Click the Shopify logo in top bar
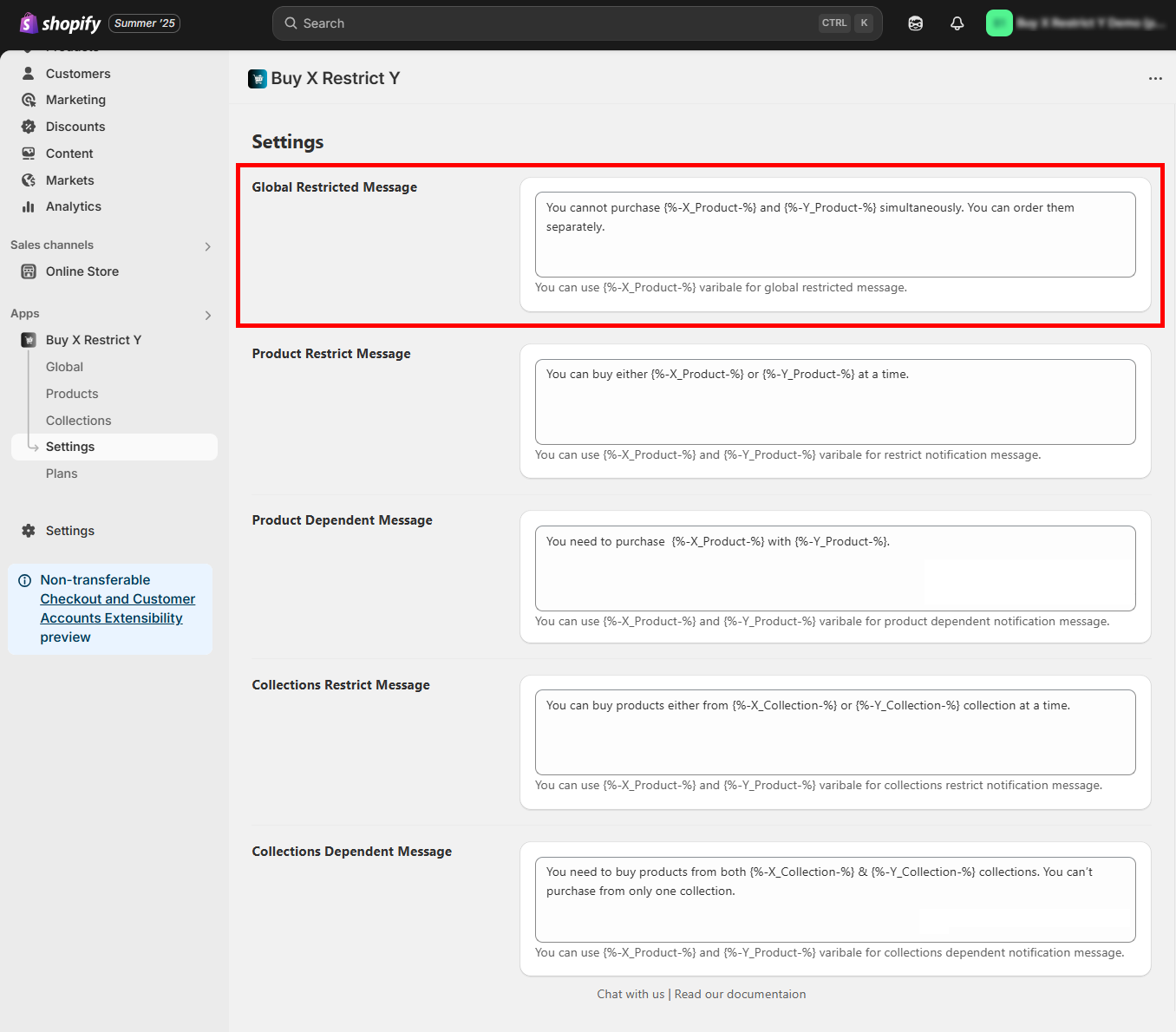 tap(60, 23)
